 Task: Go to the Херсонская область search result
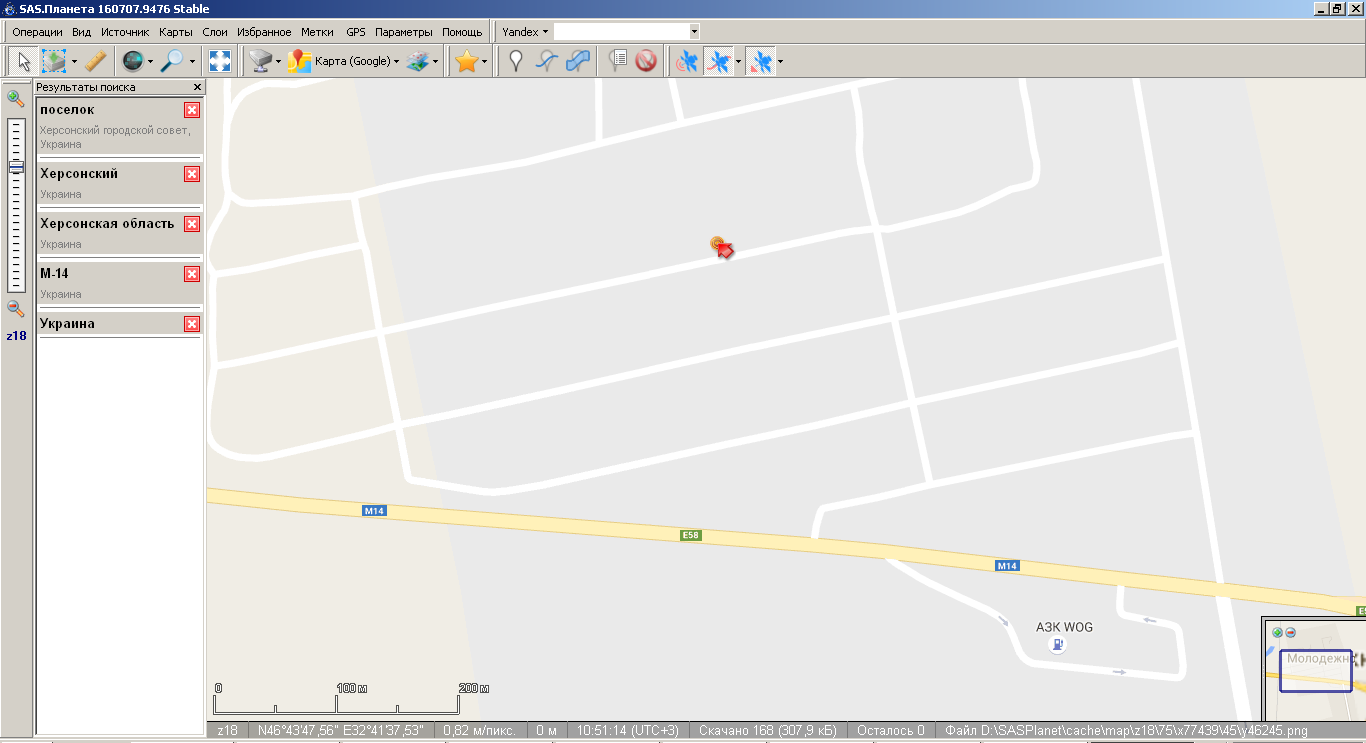tap(107, 224)
